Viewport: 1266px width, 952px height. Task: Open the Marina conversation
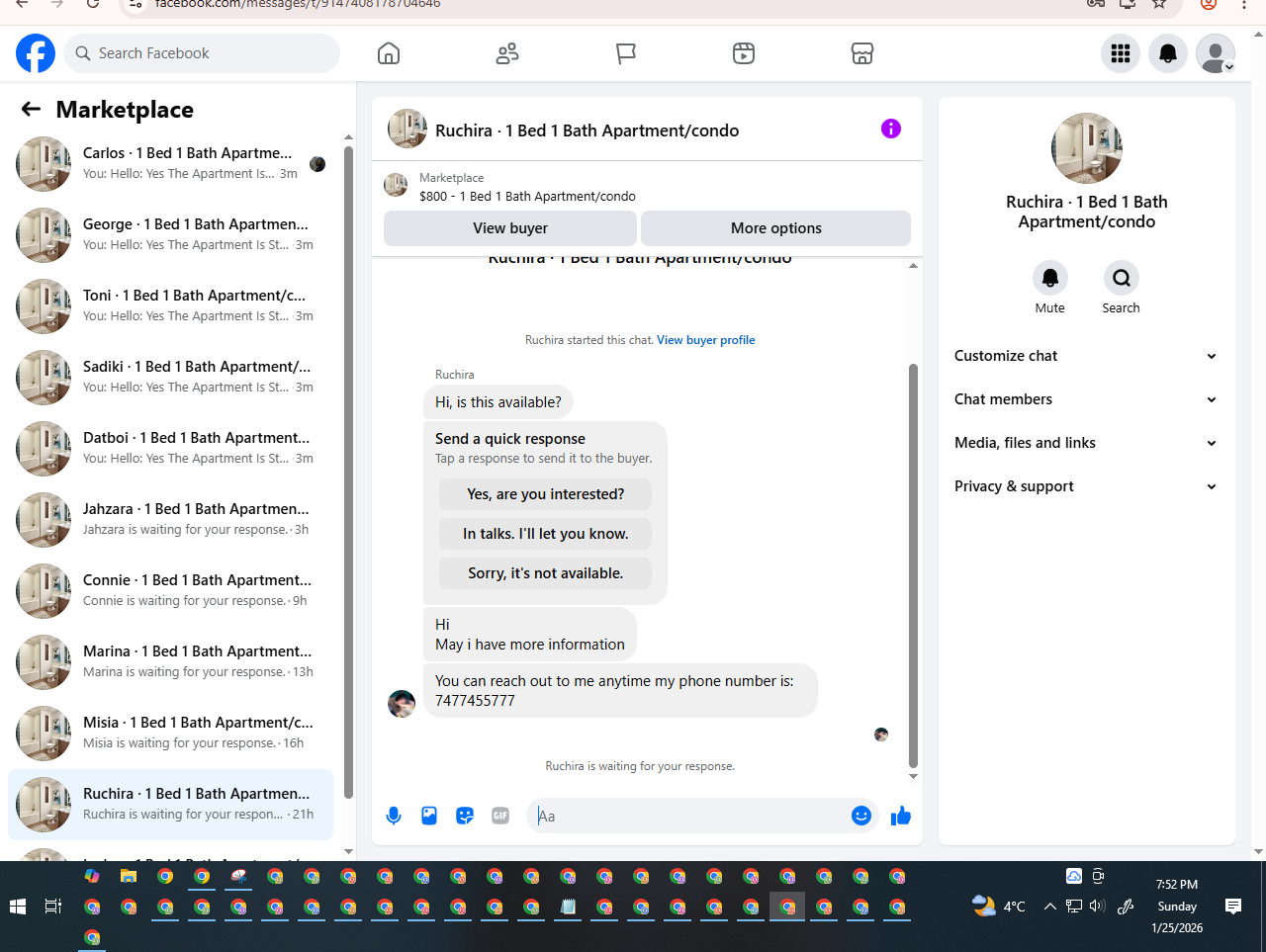[170, 662]
